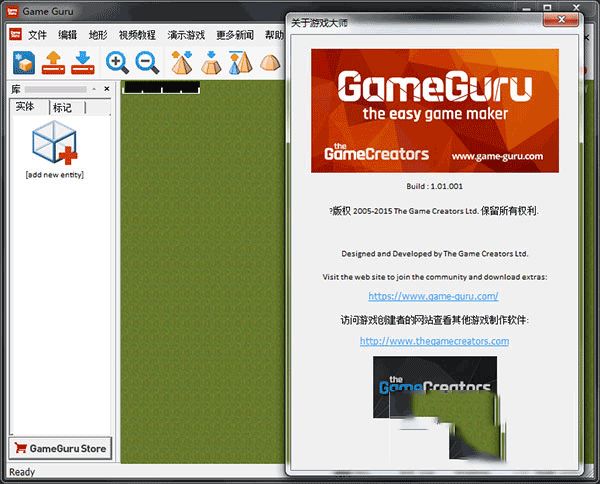This screenshot has width=600, height=484.
Task: Click the open level upload-arrow icon
Action: coord(53,62)
